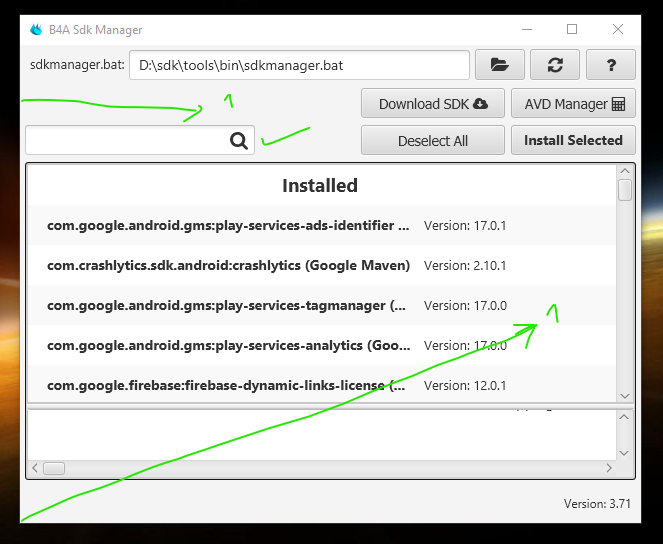
Task: Click the refresh arrows button
Action: [555, 65]
